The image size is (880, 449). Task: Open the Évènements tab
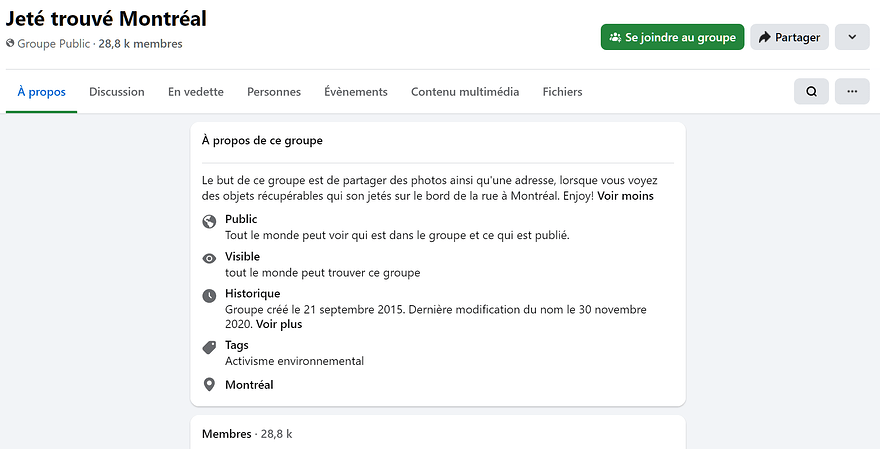[x=356, y=91]
